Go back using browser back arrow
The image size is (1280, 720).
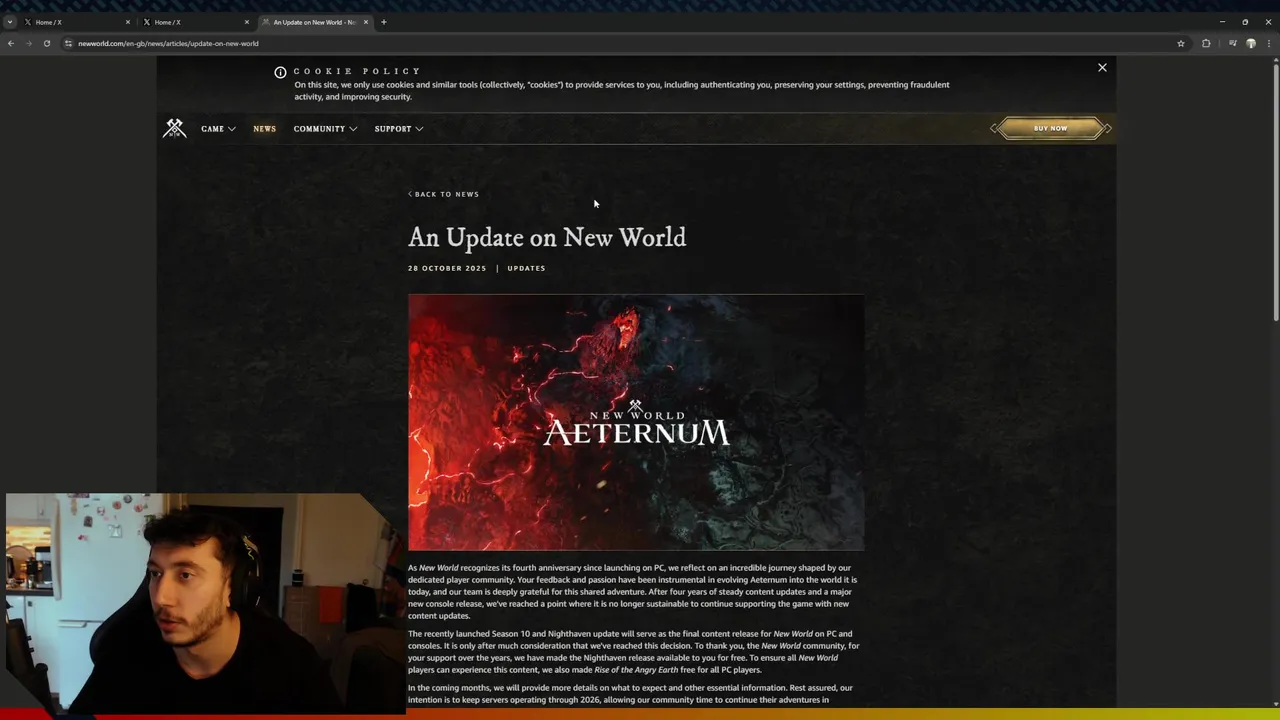click(x=11, y=43)
